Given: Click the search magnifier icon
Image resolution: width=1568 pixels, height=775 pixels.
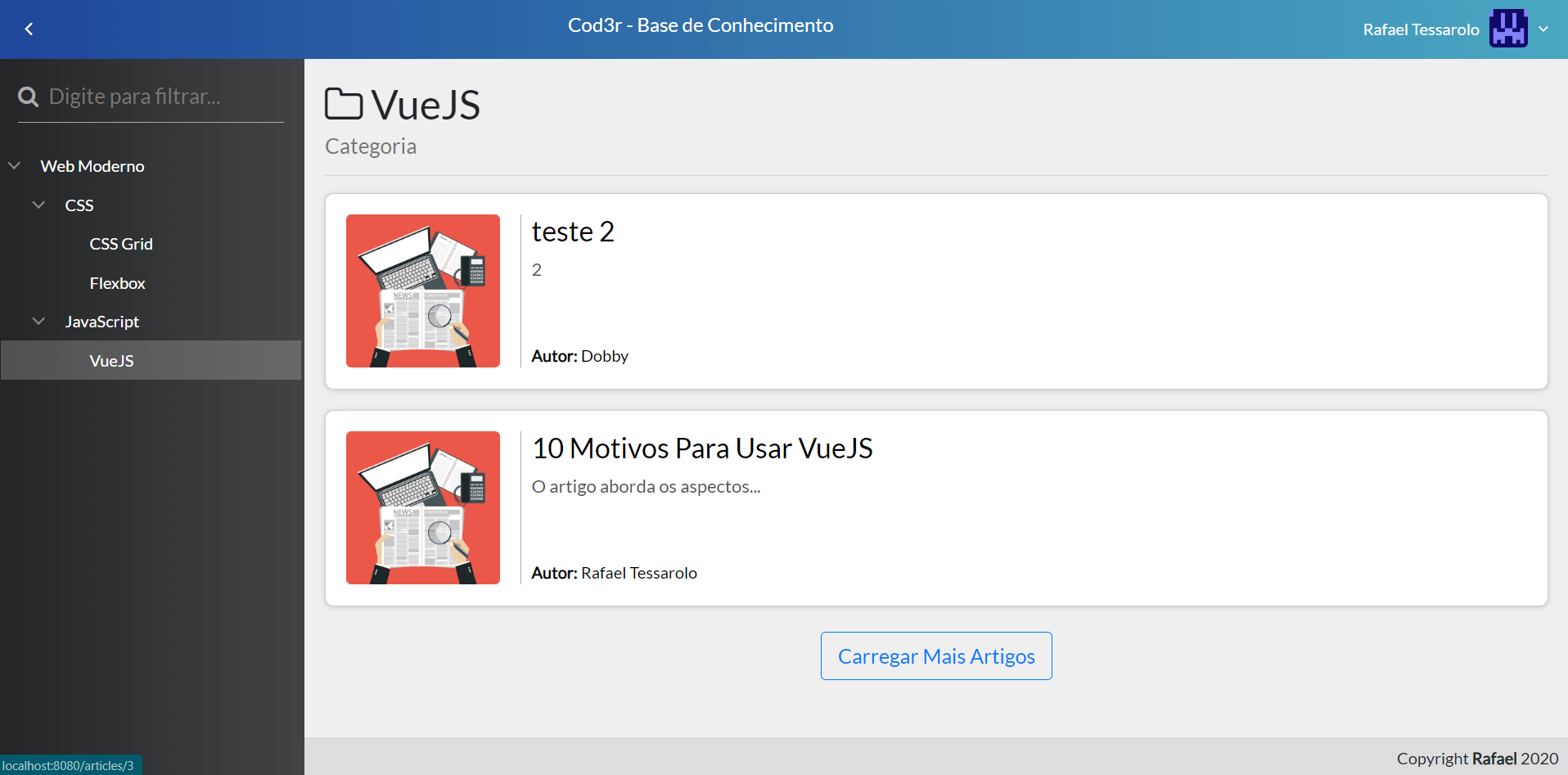Looking at the screenshot, I should click(x=29, y=97).
